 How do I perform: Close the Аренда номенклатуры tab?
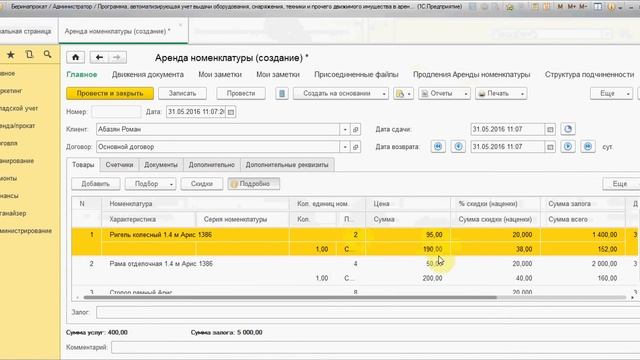[180, 26]
